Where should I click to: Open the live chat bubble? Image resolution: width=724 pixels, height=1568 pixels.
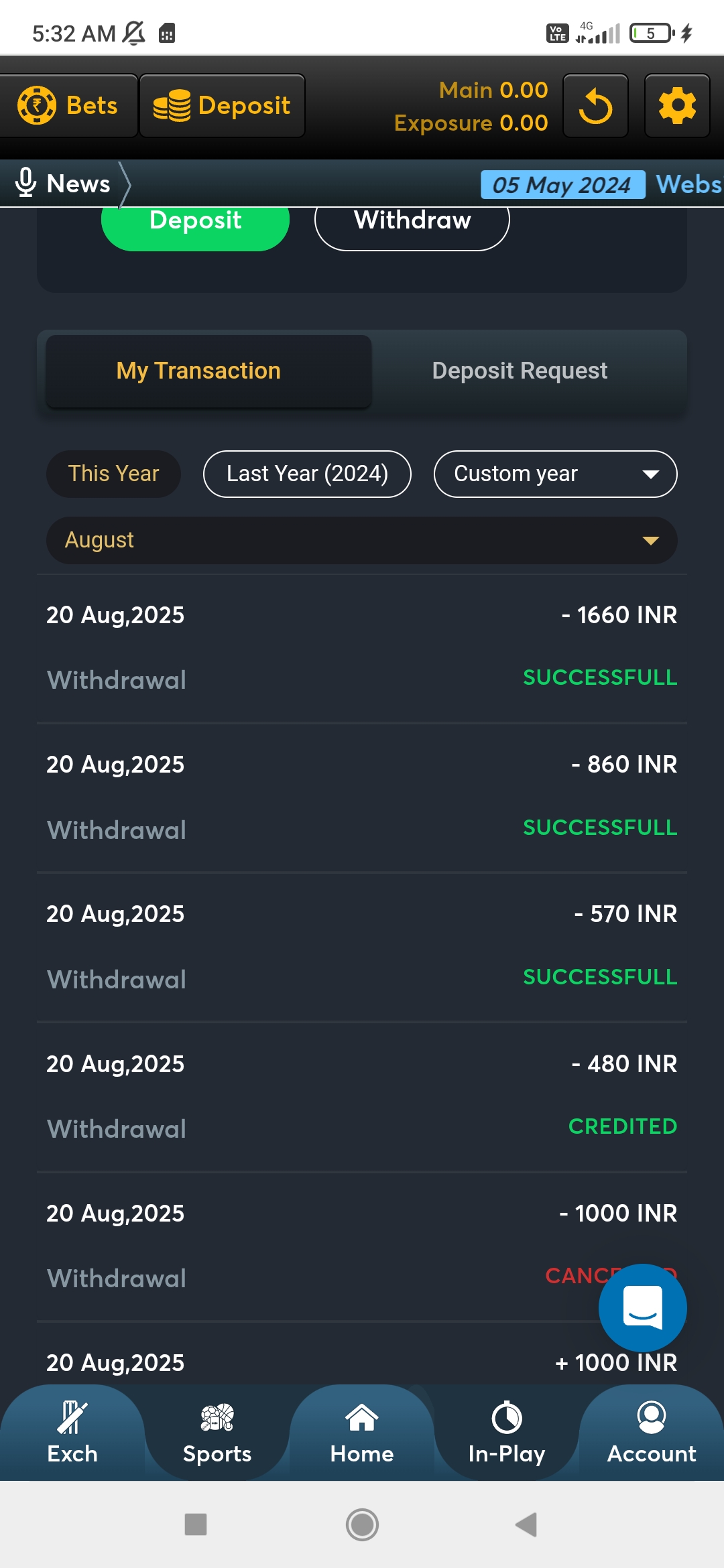(x=642, y=1307)
